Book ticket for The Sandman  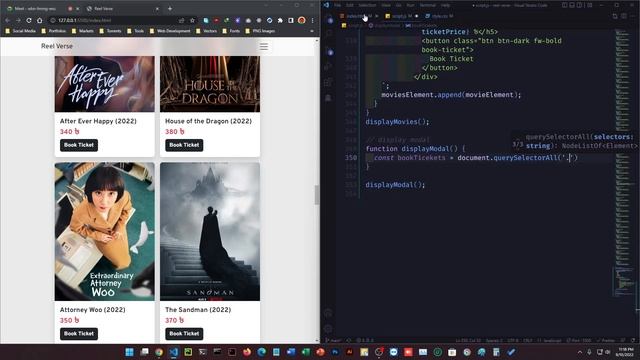coord(184,333)
